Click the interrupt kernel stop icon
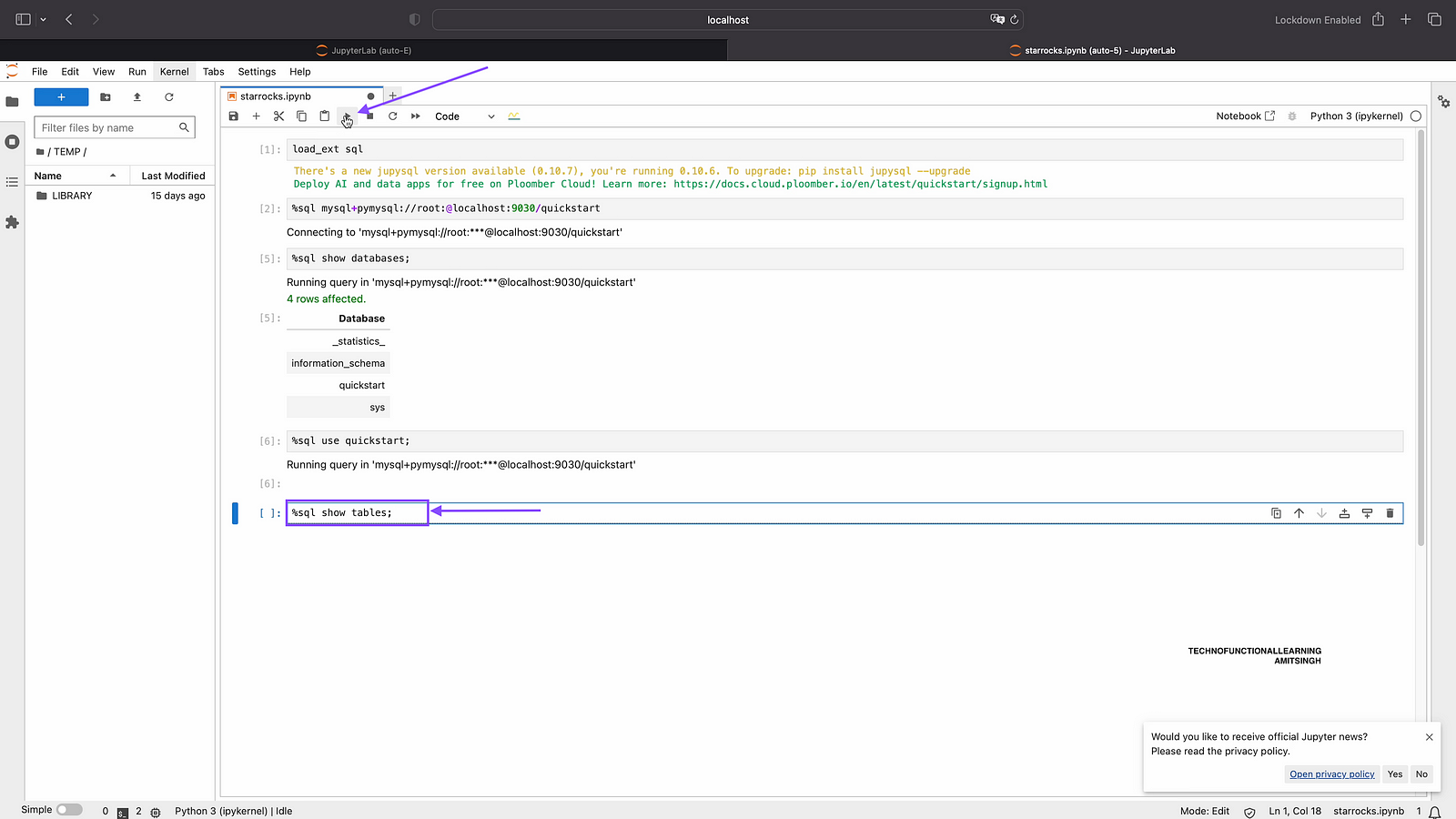 370,116
